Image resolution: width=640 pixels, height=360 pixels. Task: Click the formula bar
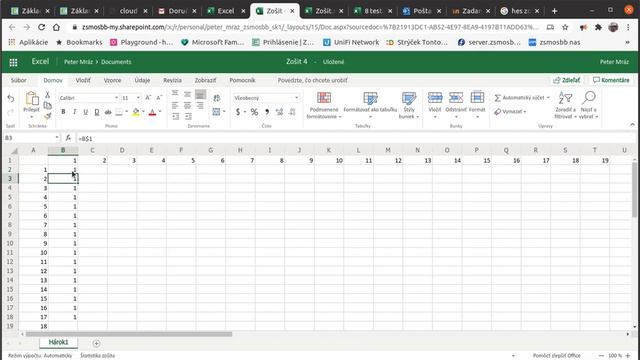355,138
